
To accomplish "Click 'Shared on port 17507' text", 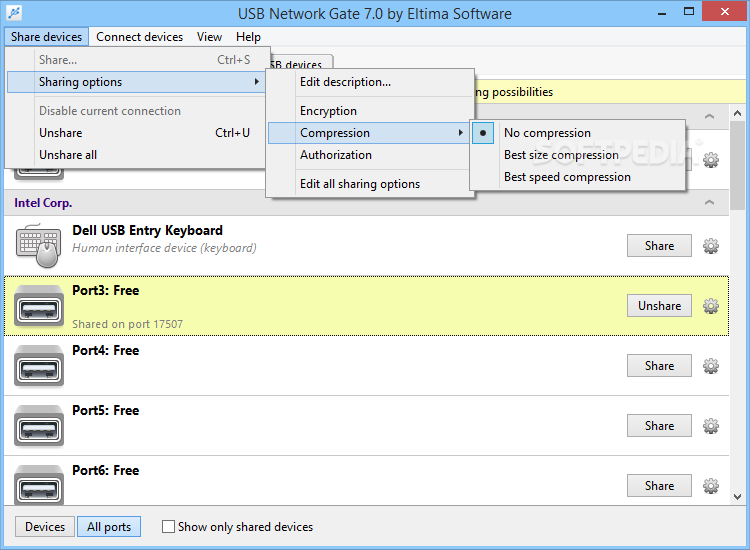I will point(127,324).
